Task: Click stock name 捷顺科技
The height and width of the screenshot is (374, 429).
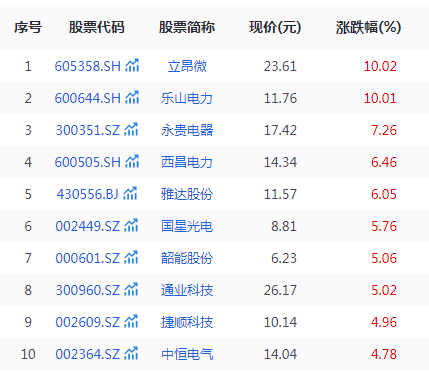Action: pos(187,322)
